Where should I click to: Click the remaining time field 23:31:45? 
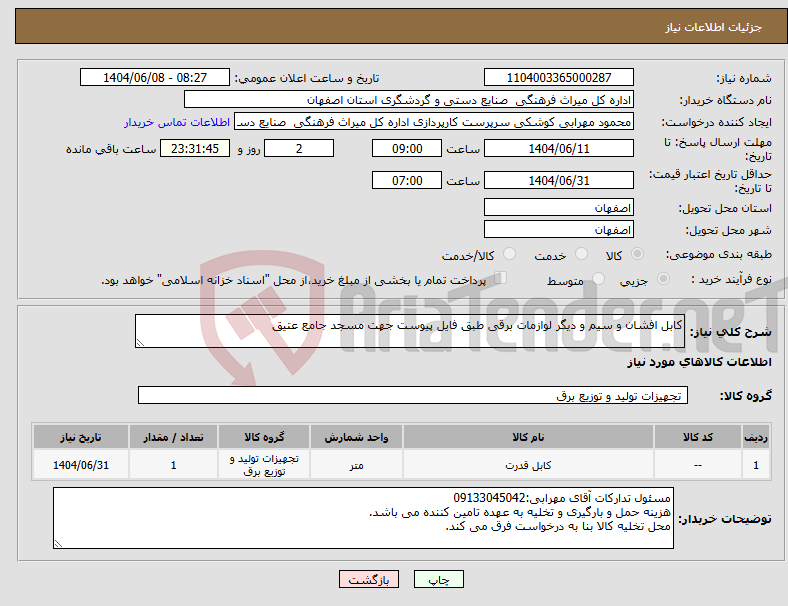[195, 149]
